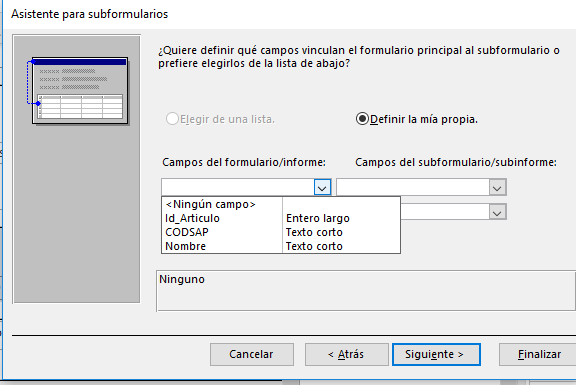The height and width of the screenshot is (385, 576).
Task: Click the 'Ninguno' link description box
Action: (x=366, y=291)
